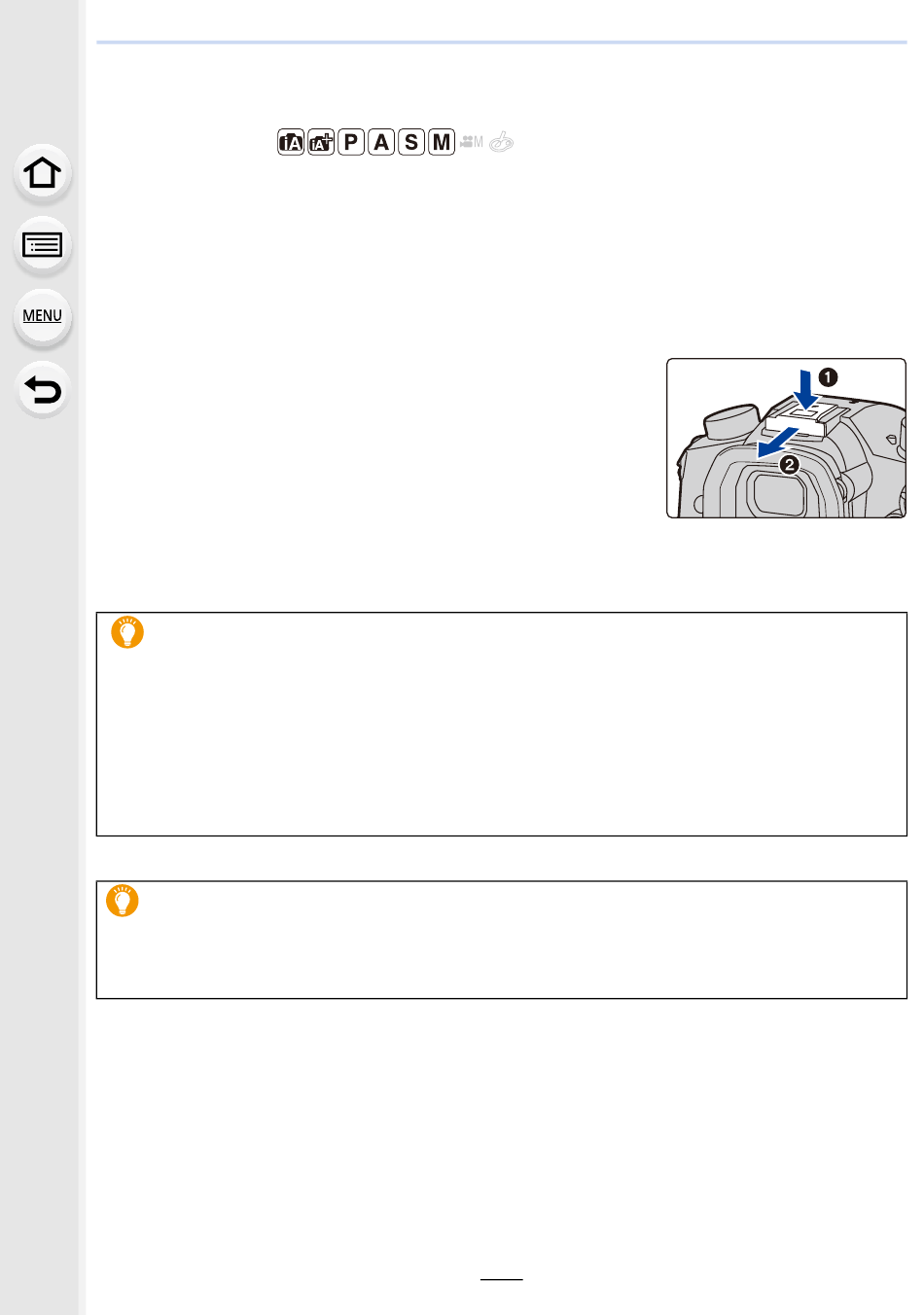The image size is (924, 1315).
Task: Click the greyed-out creative video mode icon
Action: click(472, 142)
